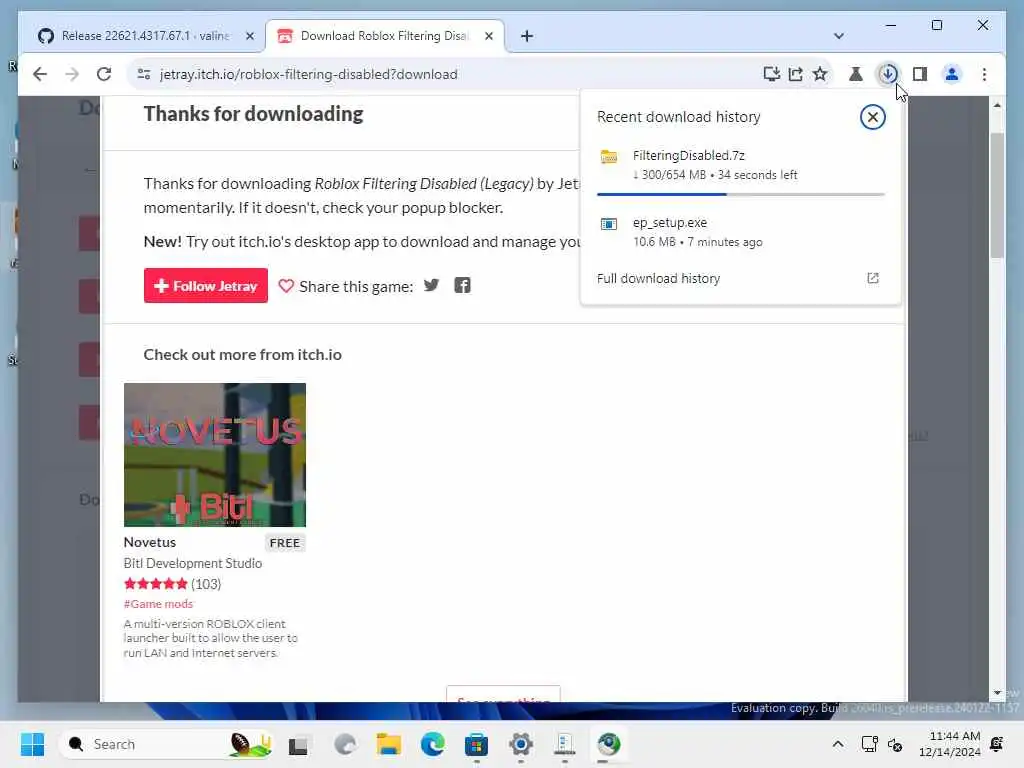Click the install app icon in address bar

coord(771,74)
